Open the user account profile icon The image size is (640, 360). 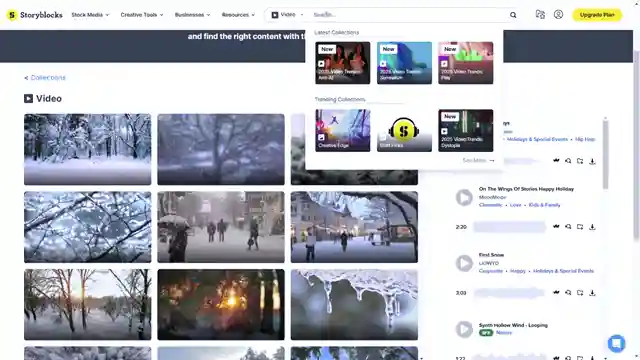tap(558, 15)
